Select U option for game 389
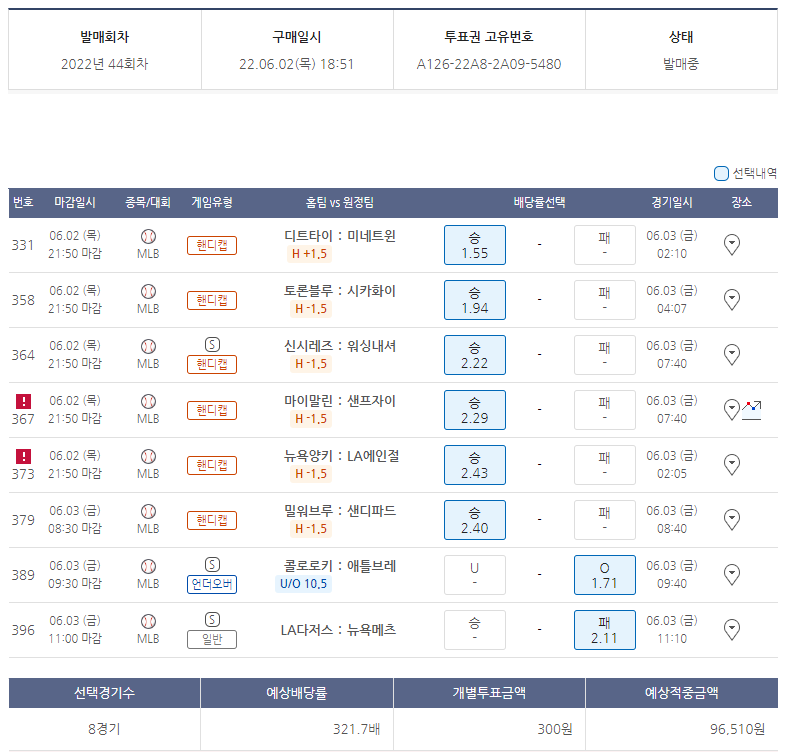This screenshot has height=752, width=785. 475,575
